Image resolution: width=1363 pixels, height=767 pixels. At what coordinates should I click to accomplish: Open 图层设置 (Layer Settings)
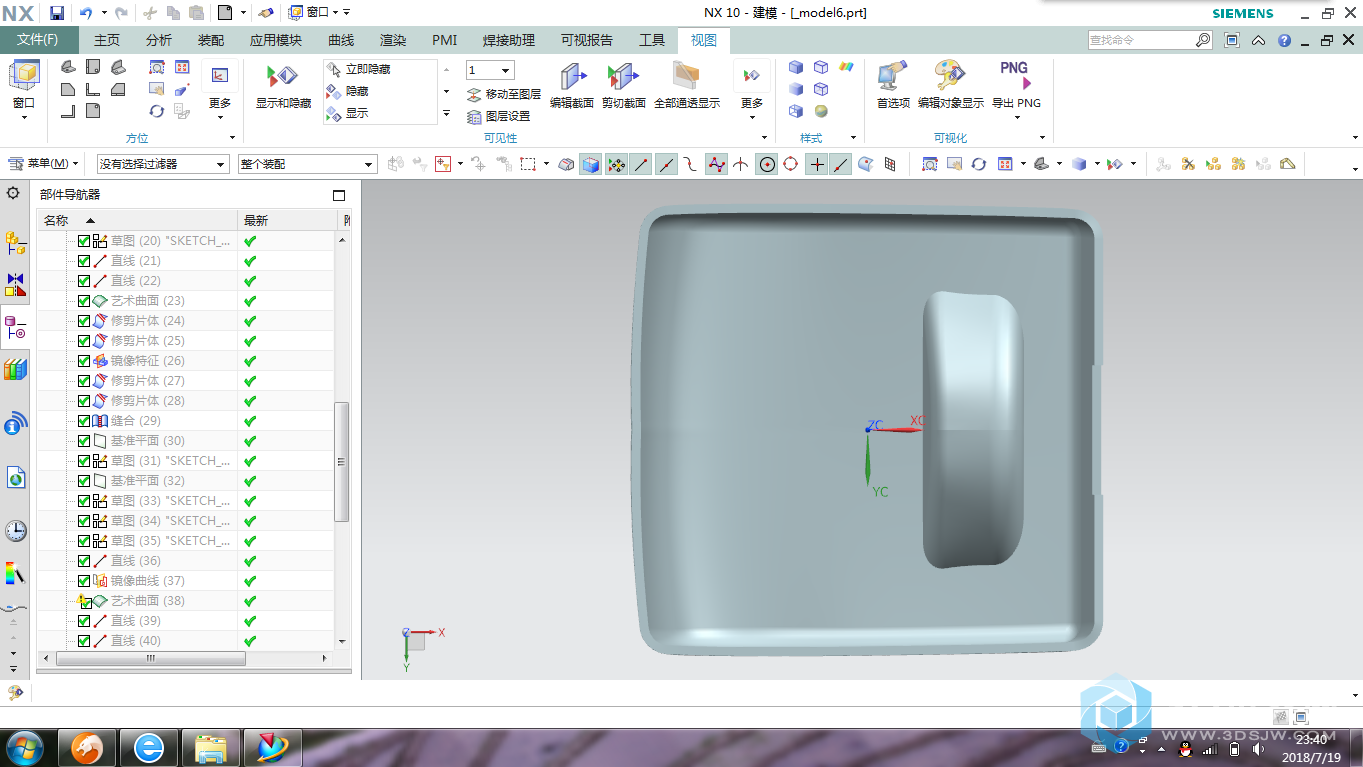(499, 116)
